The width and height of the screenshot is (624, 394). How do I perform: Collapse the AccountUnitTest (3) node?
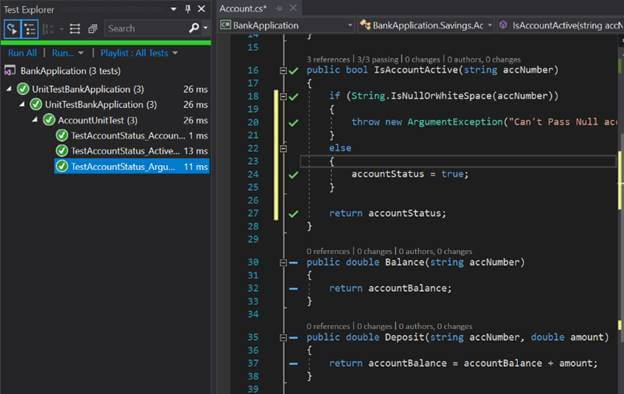click(x=35, y=119)
